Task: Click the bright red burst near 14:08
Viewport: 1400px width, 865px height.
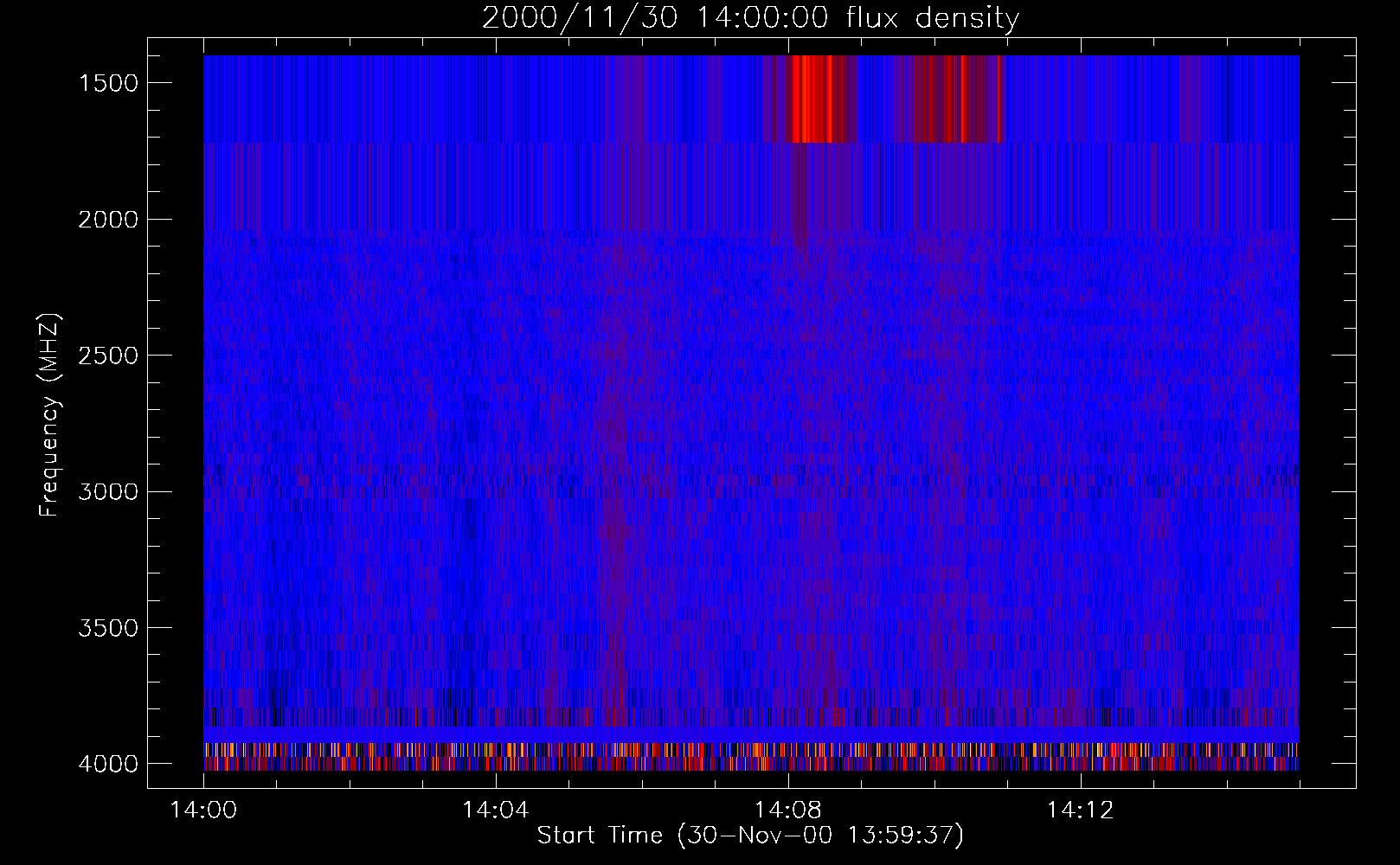Action: tap(812, 99)
